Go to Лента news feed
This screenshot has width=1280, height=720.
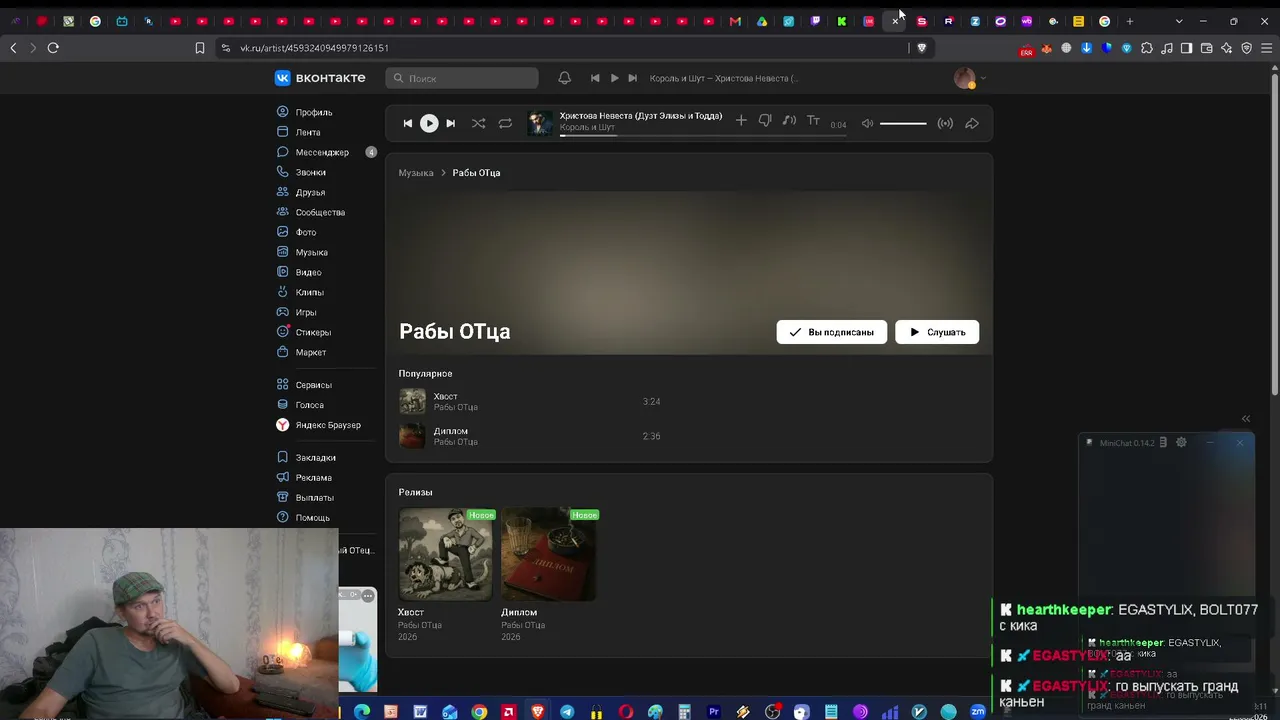point(298,132)
